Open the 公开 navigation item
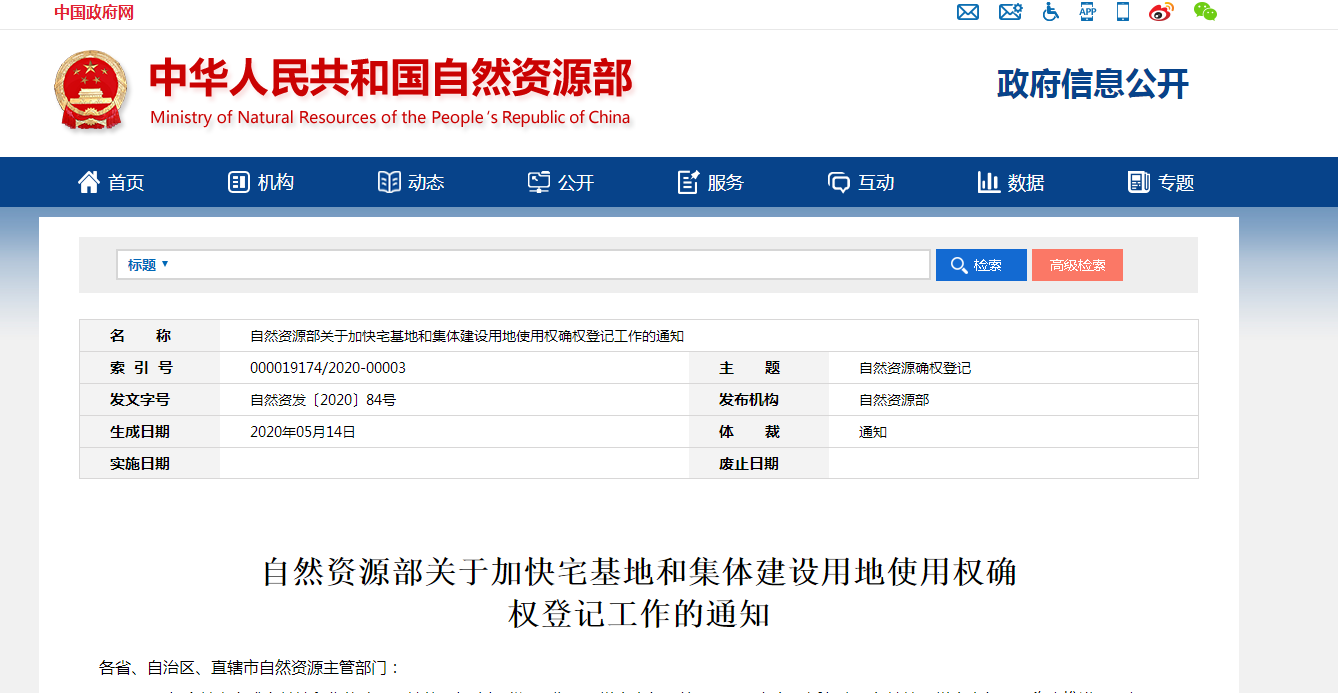The height and width of the screenshot is (693, 1338). tap(561, 182)
